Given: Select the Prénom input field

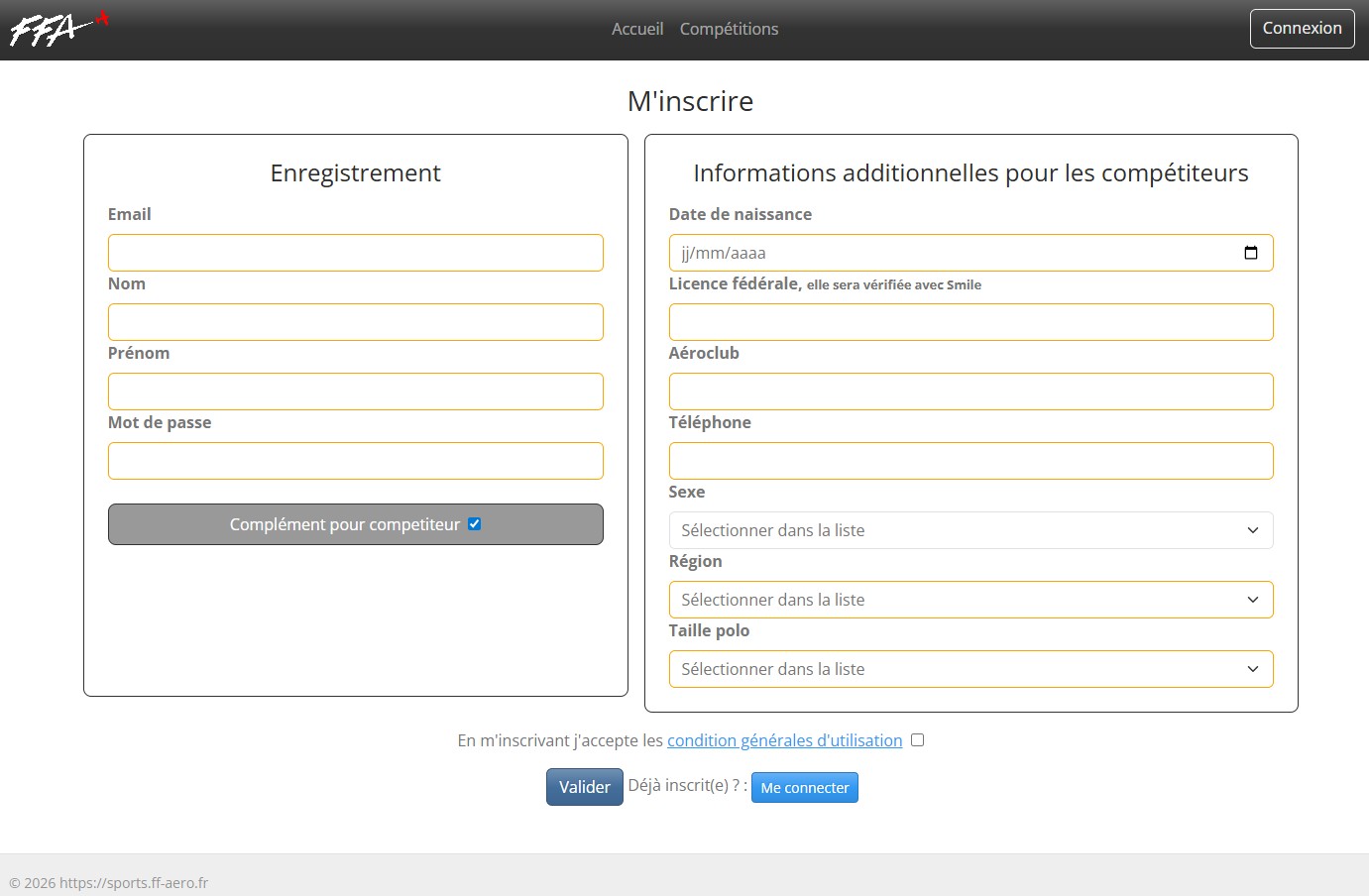Looking at the screenshot, I should tap(355, 392).
